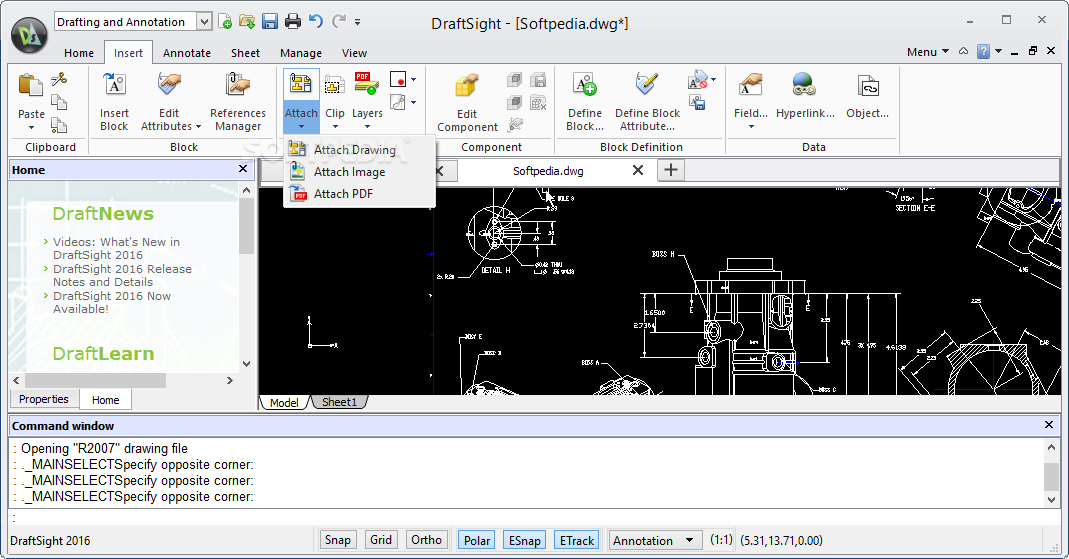The width and height of the screenshot is (1069, 559).
Task: Expand the Clip dropdown arrow
Action: pos(335,127)
